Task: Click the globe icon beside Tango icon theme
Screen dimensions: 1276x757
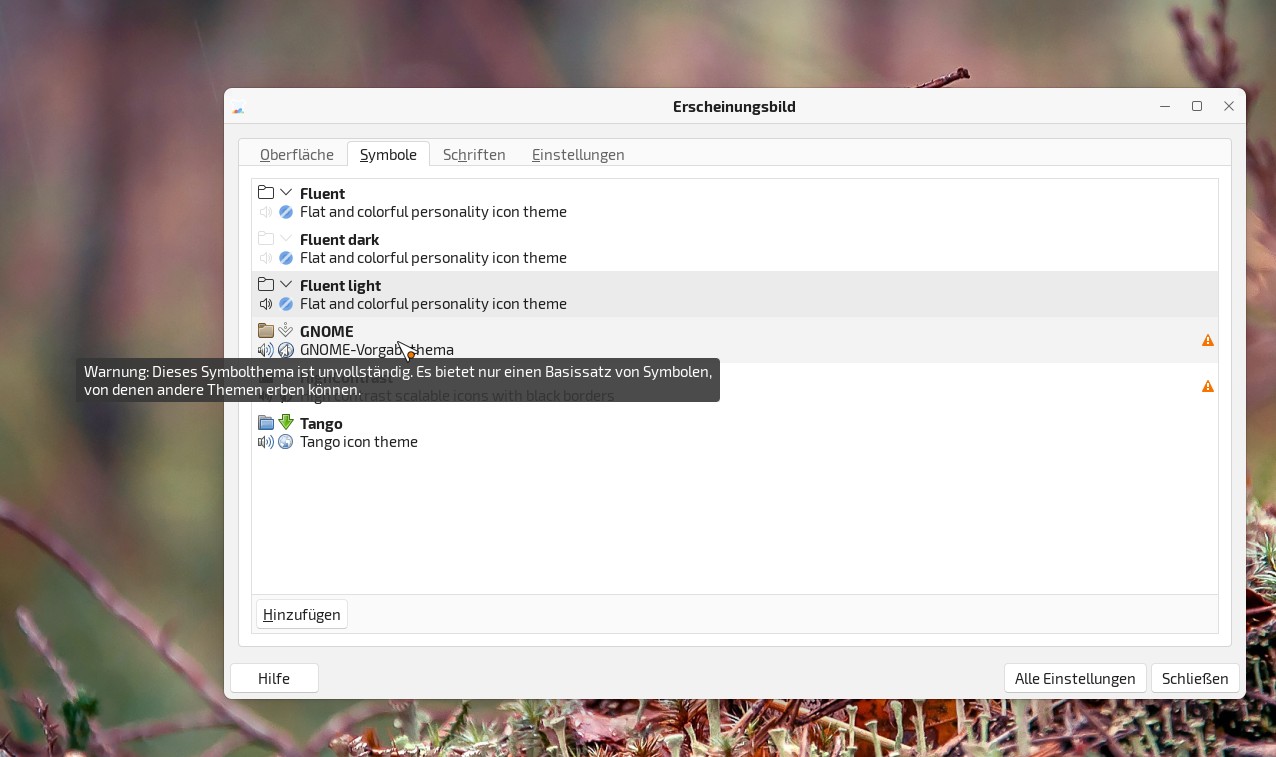Action: [x=286, y=442]
